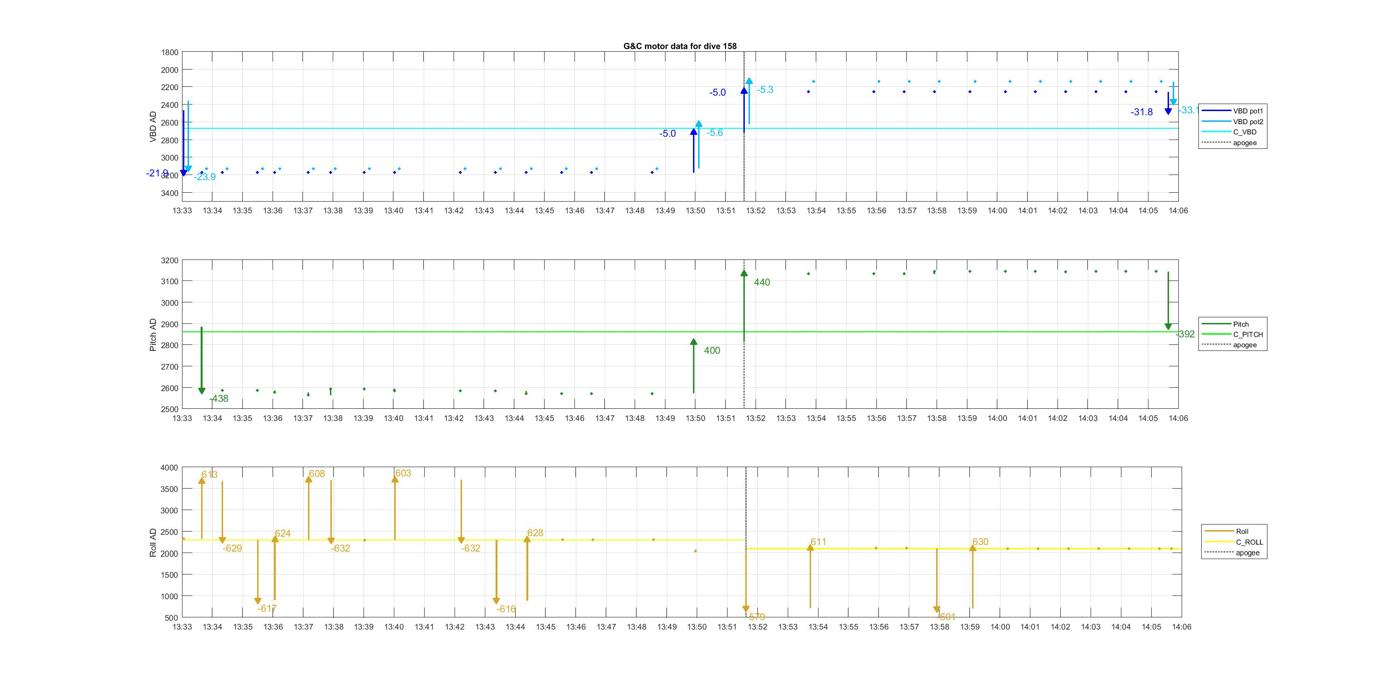Image resolution: width=1400 pixels, height=693 pixels.
Task: Click the 613 roll annotation
Action: 210,475
